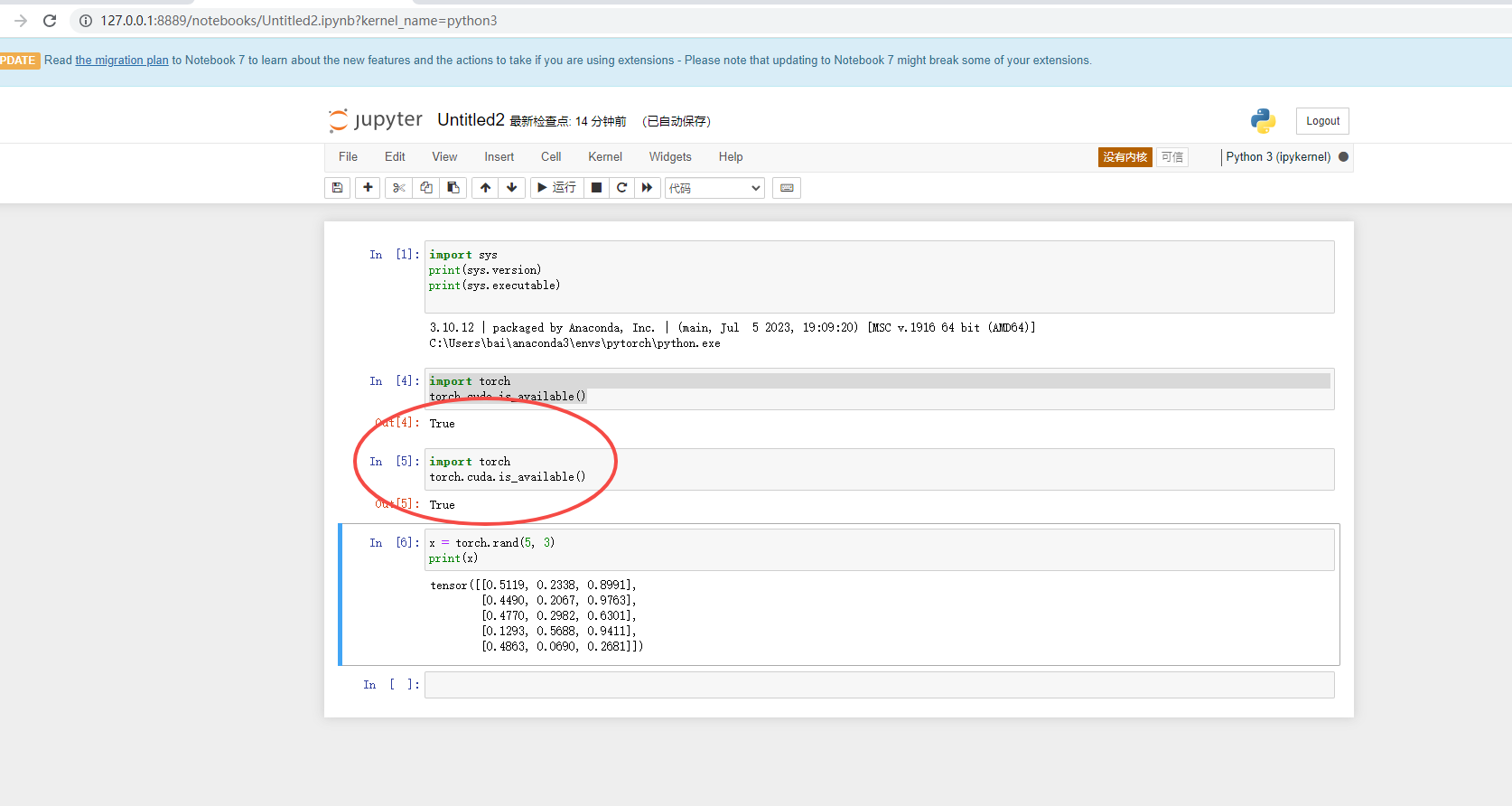Click the empty last code cell
Screen dimensions: 1512x806
point(880,685)
